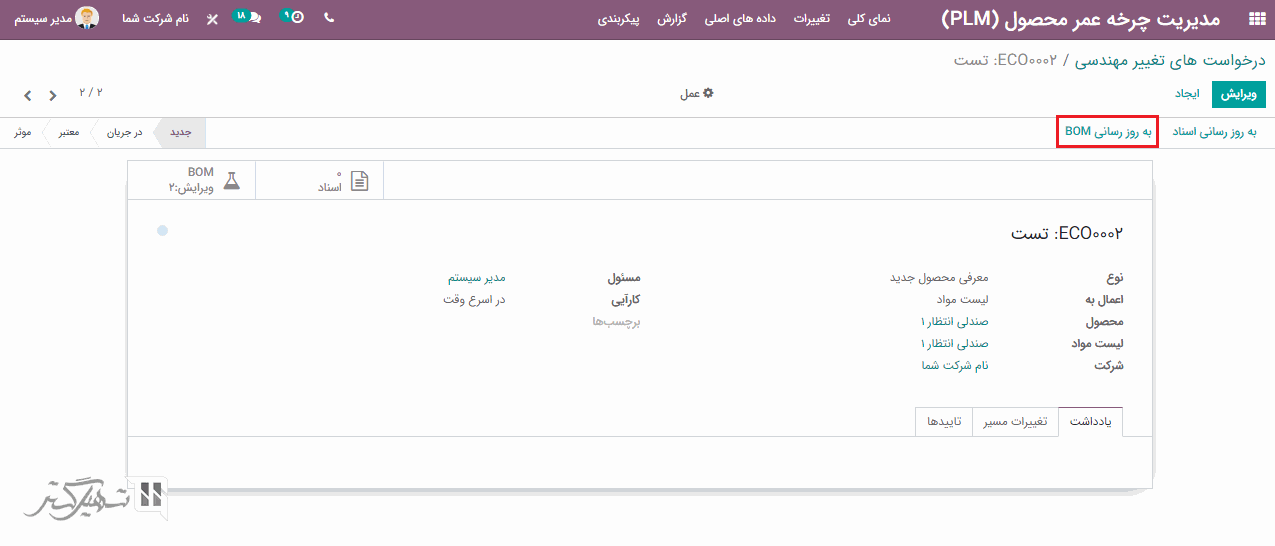Set status to در جریان stage

[125, 132]
